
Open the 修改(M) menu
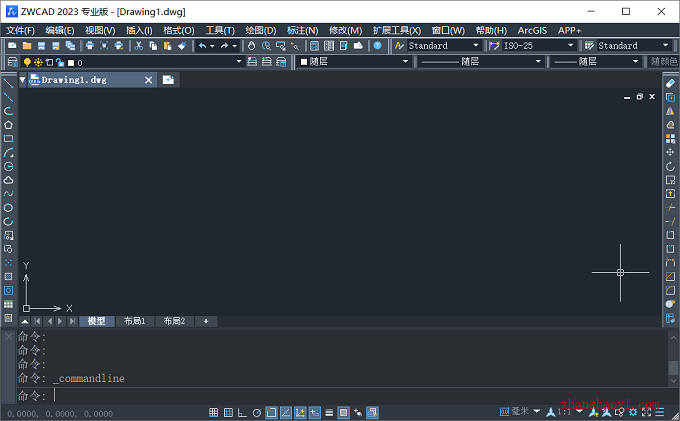point(345,30)
